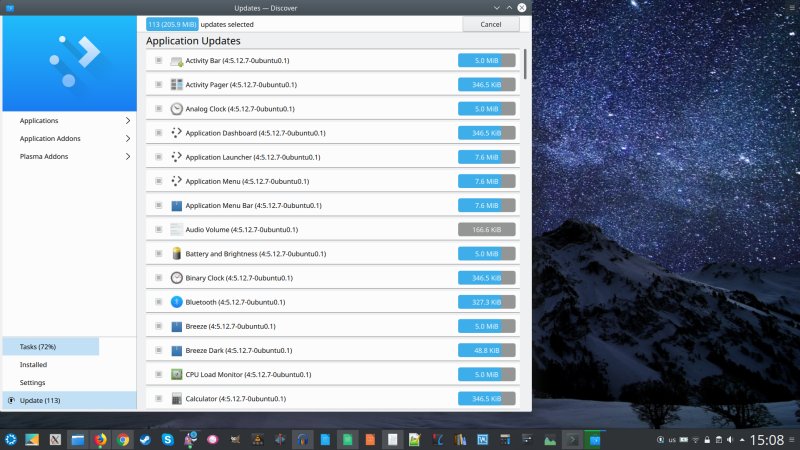
Task: Click the Activity Bar package icon
Action: pos(177,61)
